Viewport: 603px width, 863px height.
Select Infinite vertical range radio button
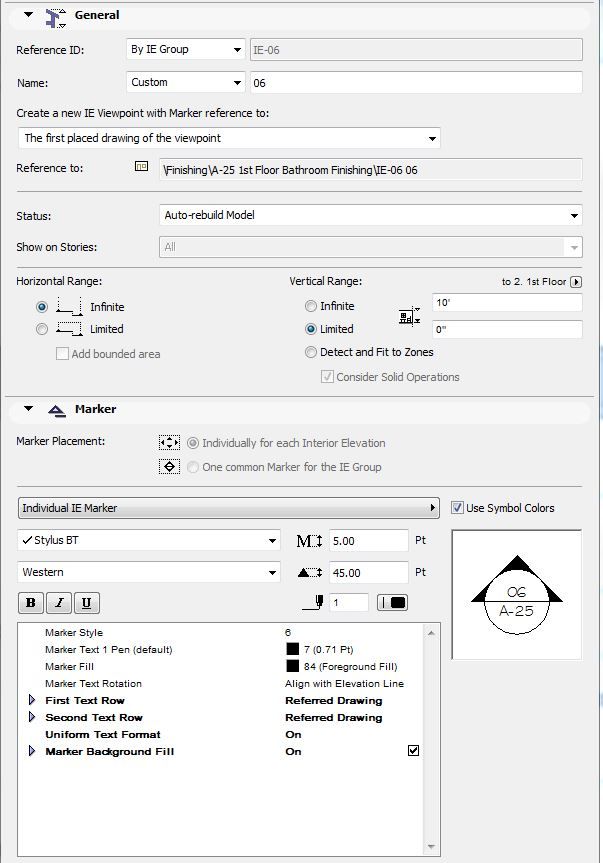click(x=311, y=305)
